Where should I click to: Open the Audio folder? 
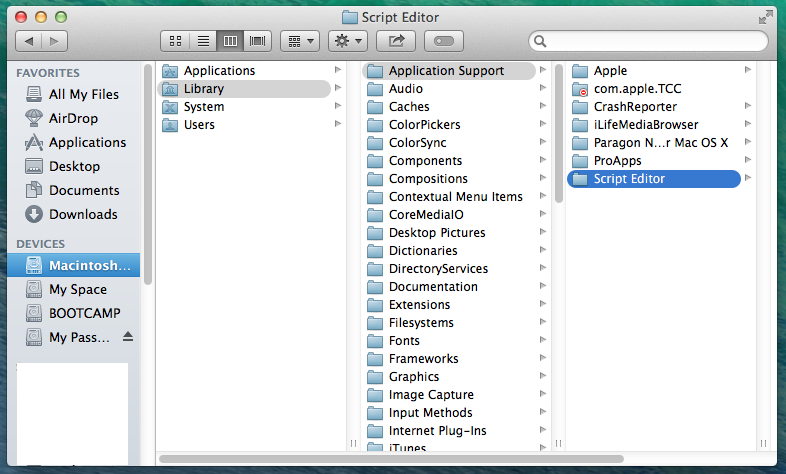pos(449,89)
